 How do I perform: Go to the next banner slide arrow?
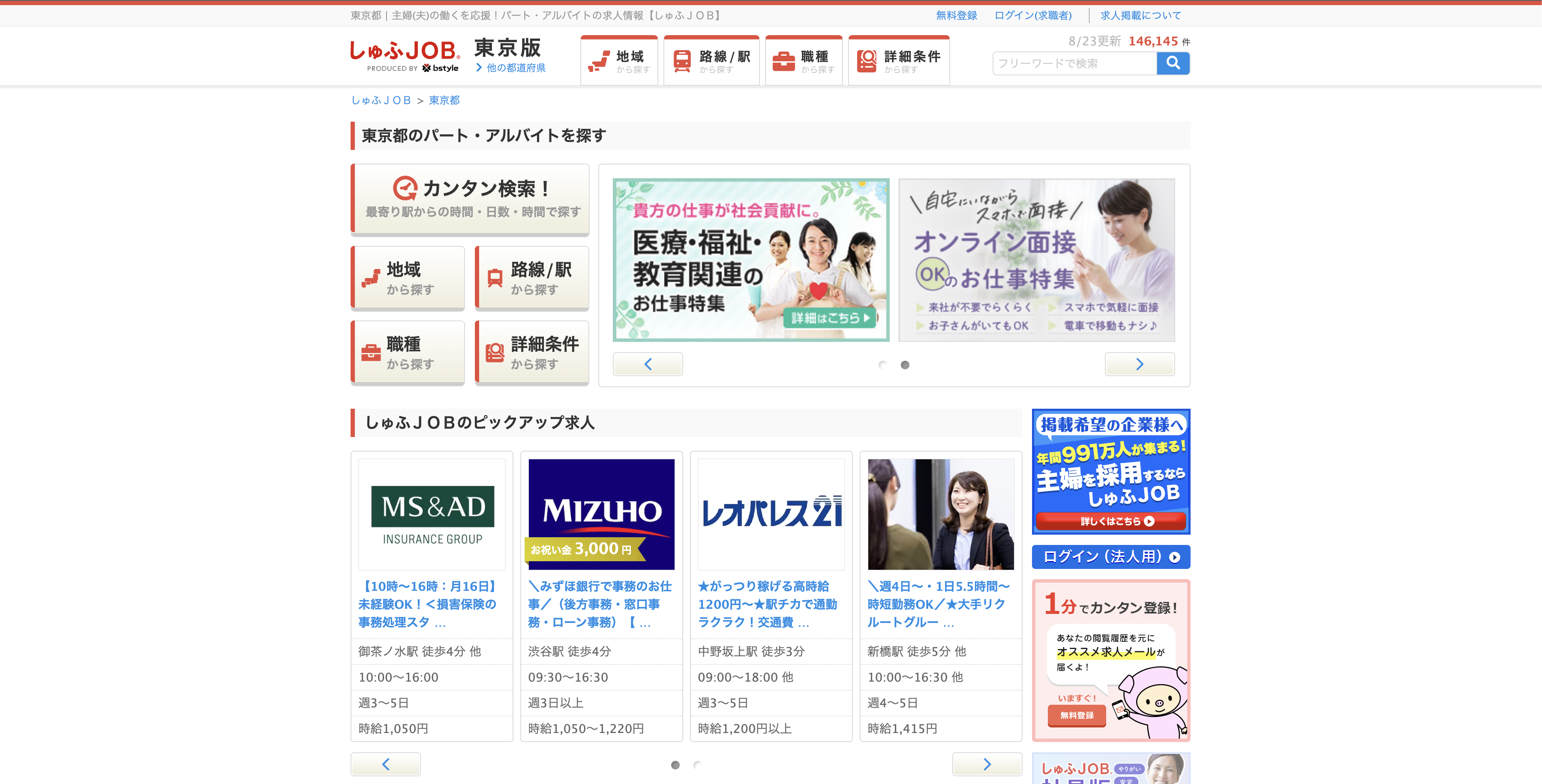click(1139, 364)
